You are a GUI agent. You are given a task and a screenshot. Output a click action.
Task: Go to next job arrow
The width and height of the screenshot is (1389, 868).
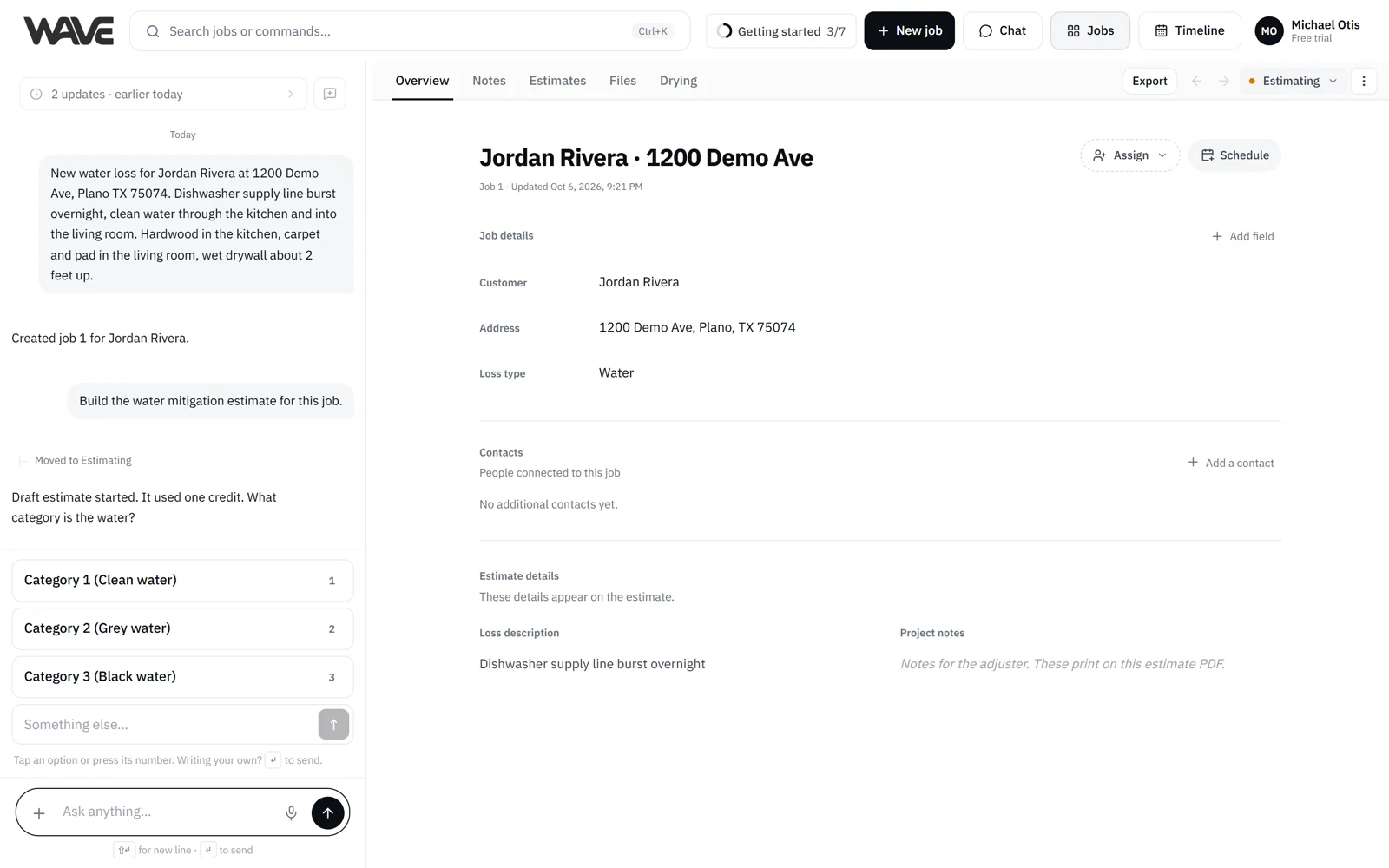coord(1224,81)
